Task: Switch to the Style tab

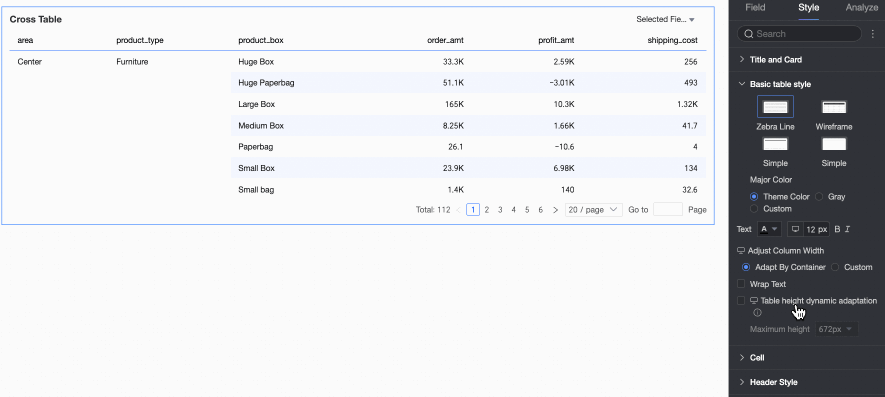Action: pyautogui.click(x=808, y=7)
